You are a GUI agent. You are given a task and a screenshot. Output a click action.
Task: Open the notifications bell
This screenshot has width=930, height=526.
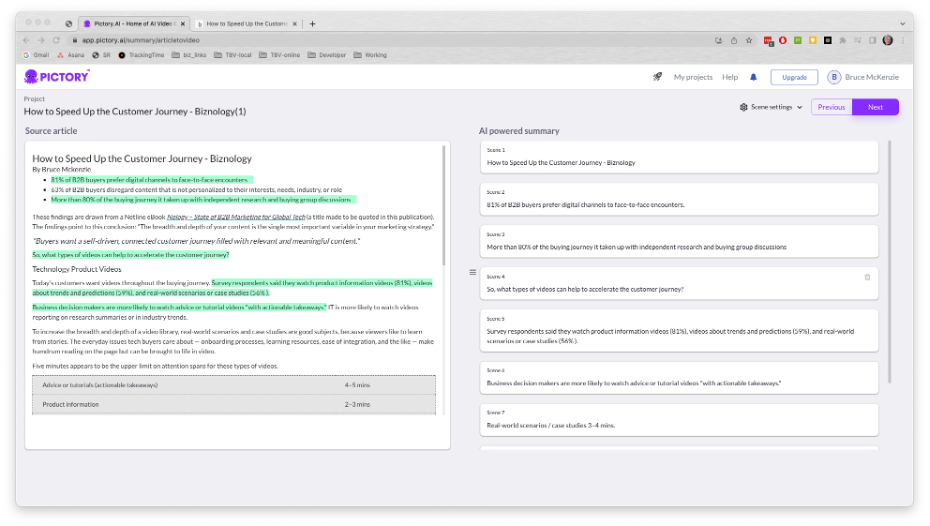click(753, 77)
